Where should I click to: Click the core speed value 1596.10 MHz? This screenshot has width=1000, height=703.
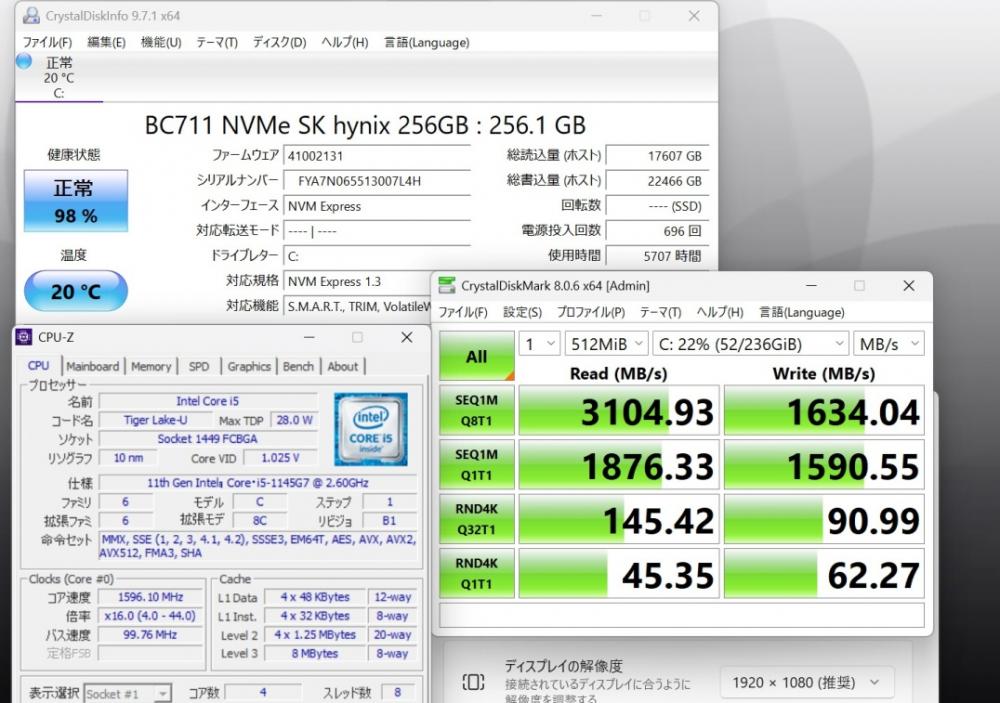(x=151, y=597)
